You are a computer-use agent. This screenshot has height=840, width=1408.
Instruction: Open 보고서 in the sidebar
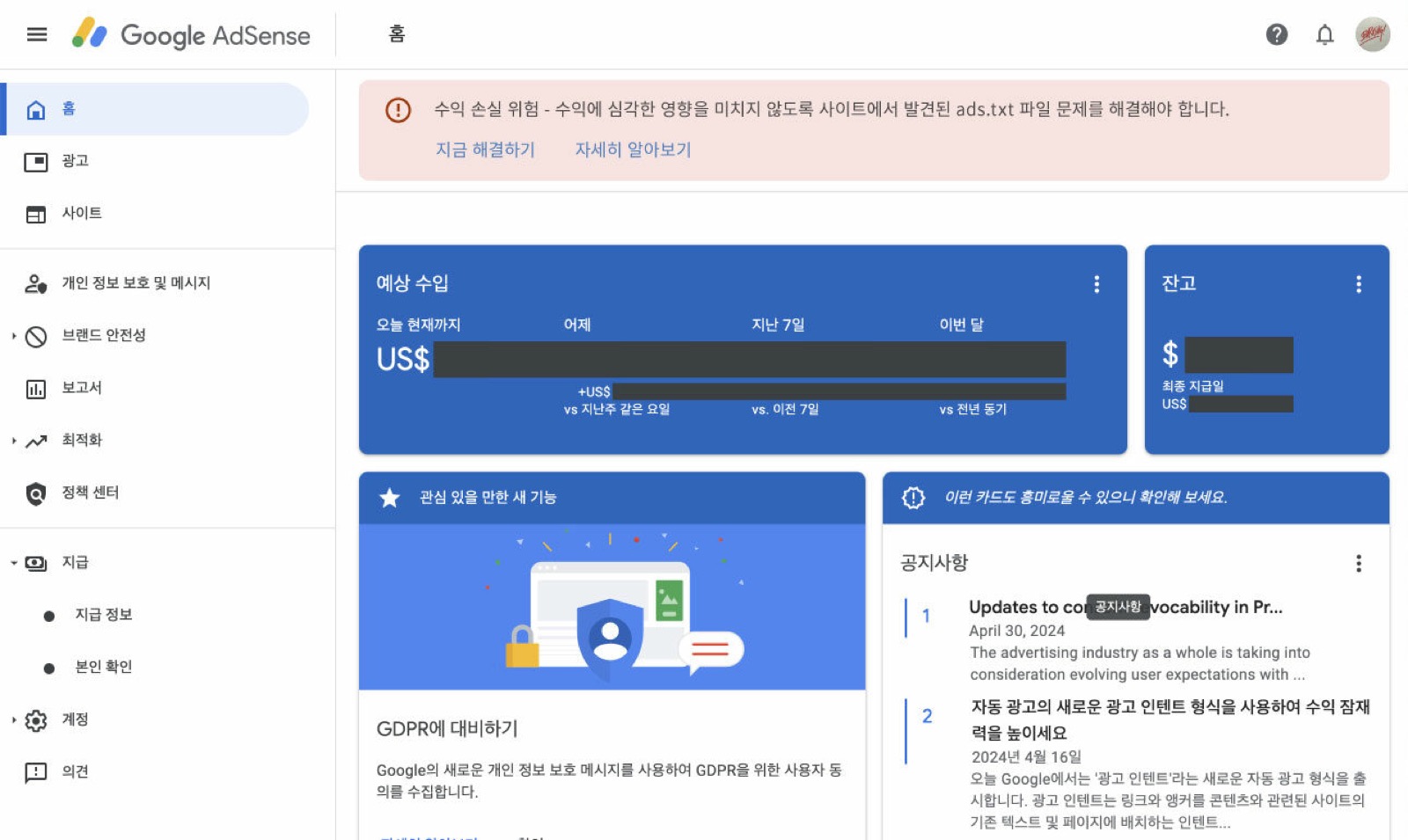(82, 387)
